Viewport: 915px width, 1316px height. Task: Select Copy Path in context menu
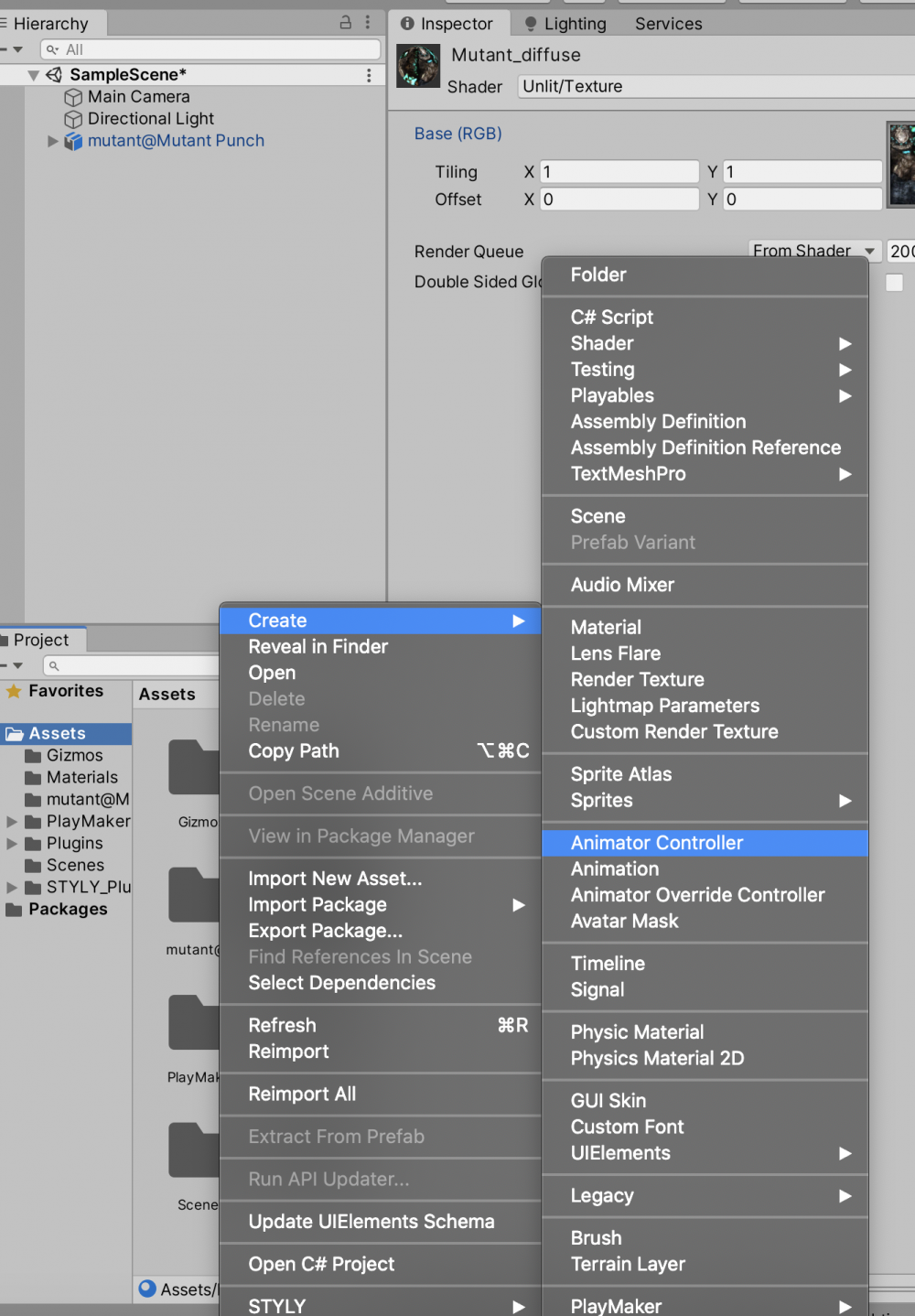(380, 751)
